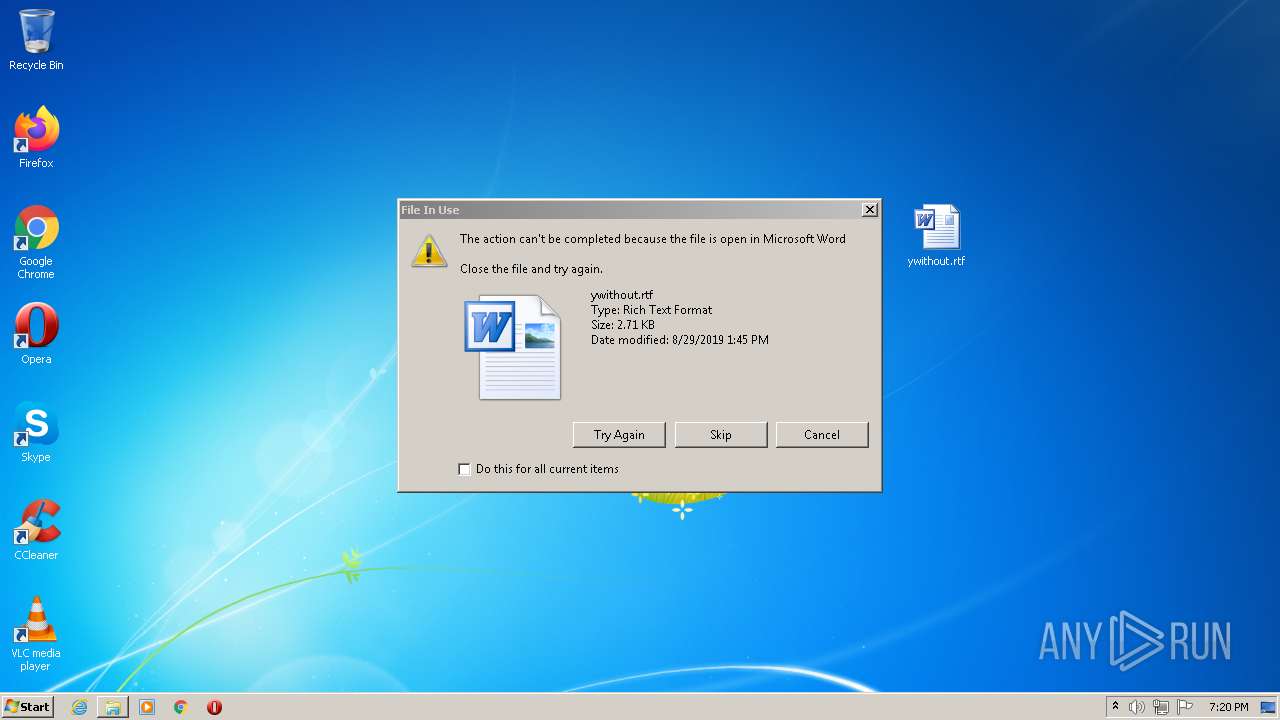The image size is (1280, 720).
Task: Open Chrome from the taskbar
Action: [181, 707]
